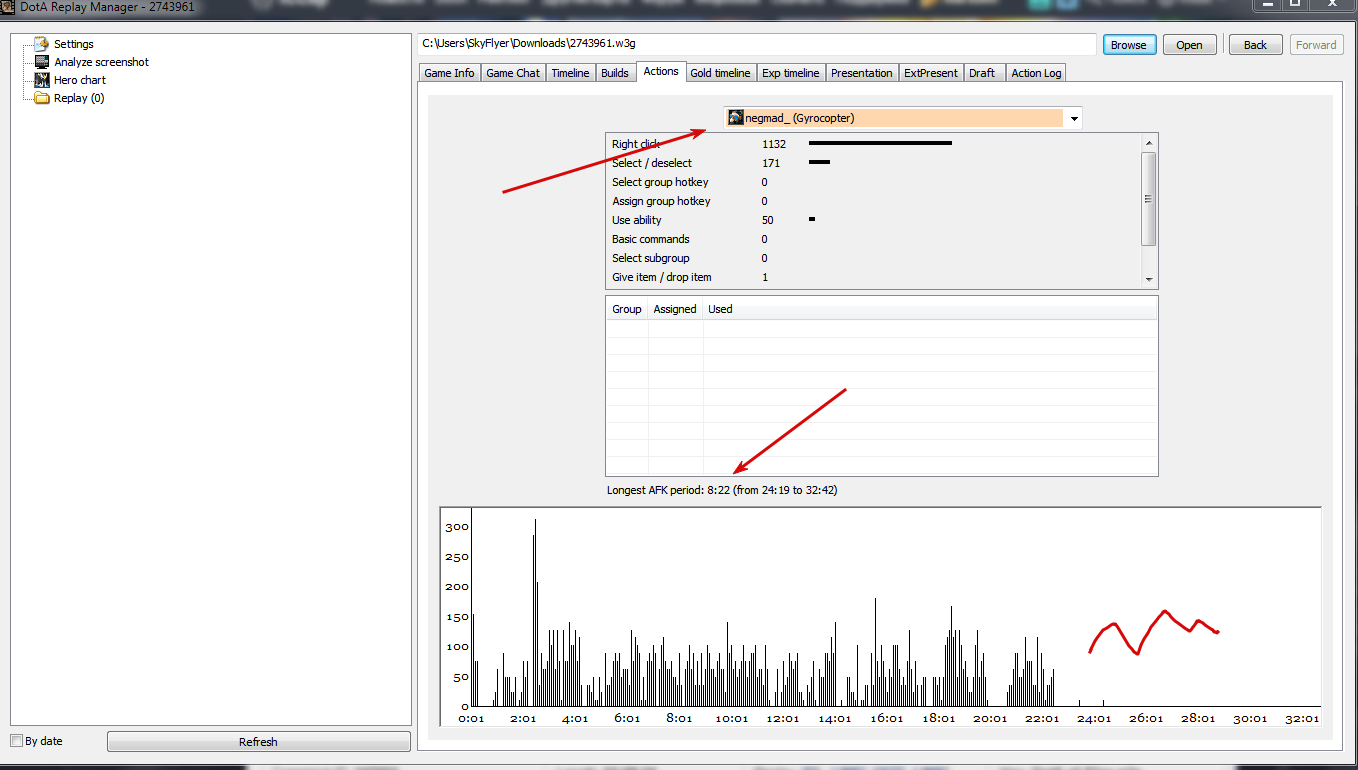Viewport: 1358px width, 770px height.
Task: Select the Analyze screenshot icon
Action: pyautogui.click(x=42, y=62)
